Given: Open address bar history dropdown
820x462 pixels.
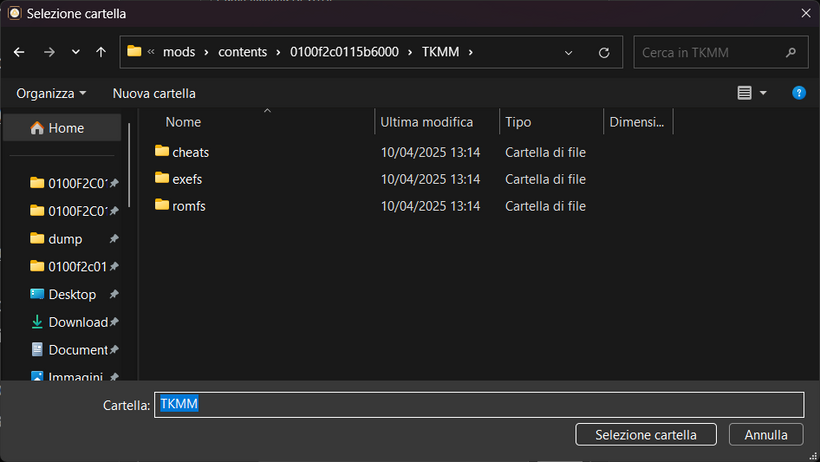Looking at the screenshot, I should tap(568, 53).
